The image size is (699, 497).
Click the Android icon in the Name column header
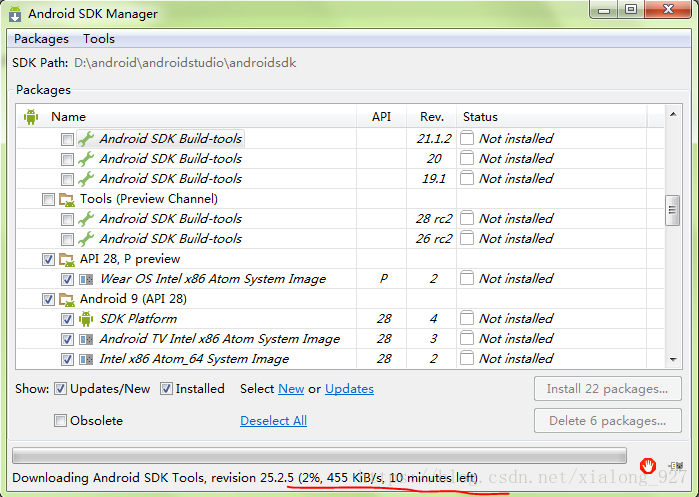[31, 117]
